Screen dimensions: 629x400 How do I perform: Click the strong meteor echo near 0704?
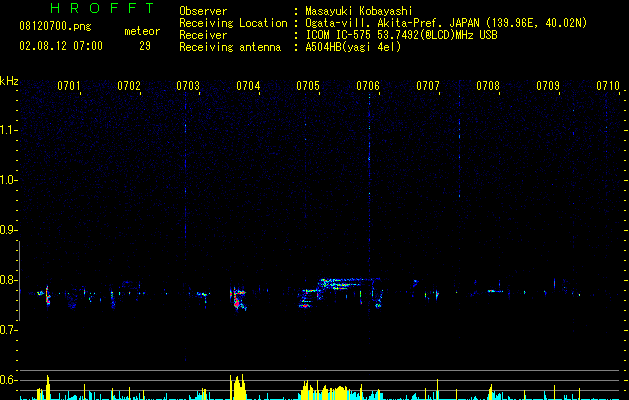(238, 299)
